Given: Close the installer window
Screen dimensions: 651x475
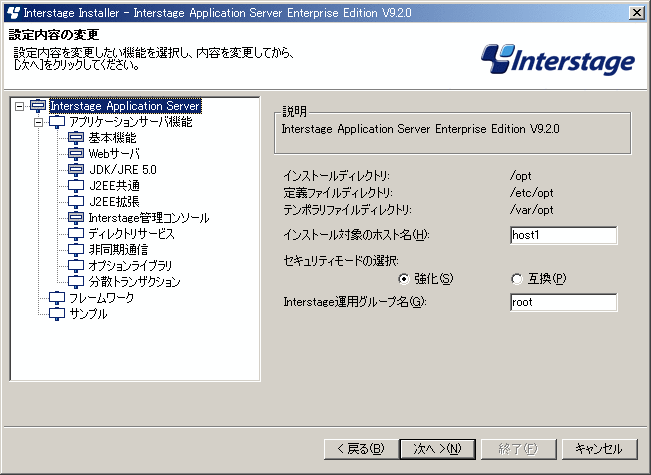Looking at the screenshot, I should point(636,13).
